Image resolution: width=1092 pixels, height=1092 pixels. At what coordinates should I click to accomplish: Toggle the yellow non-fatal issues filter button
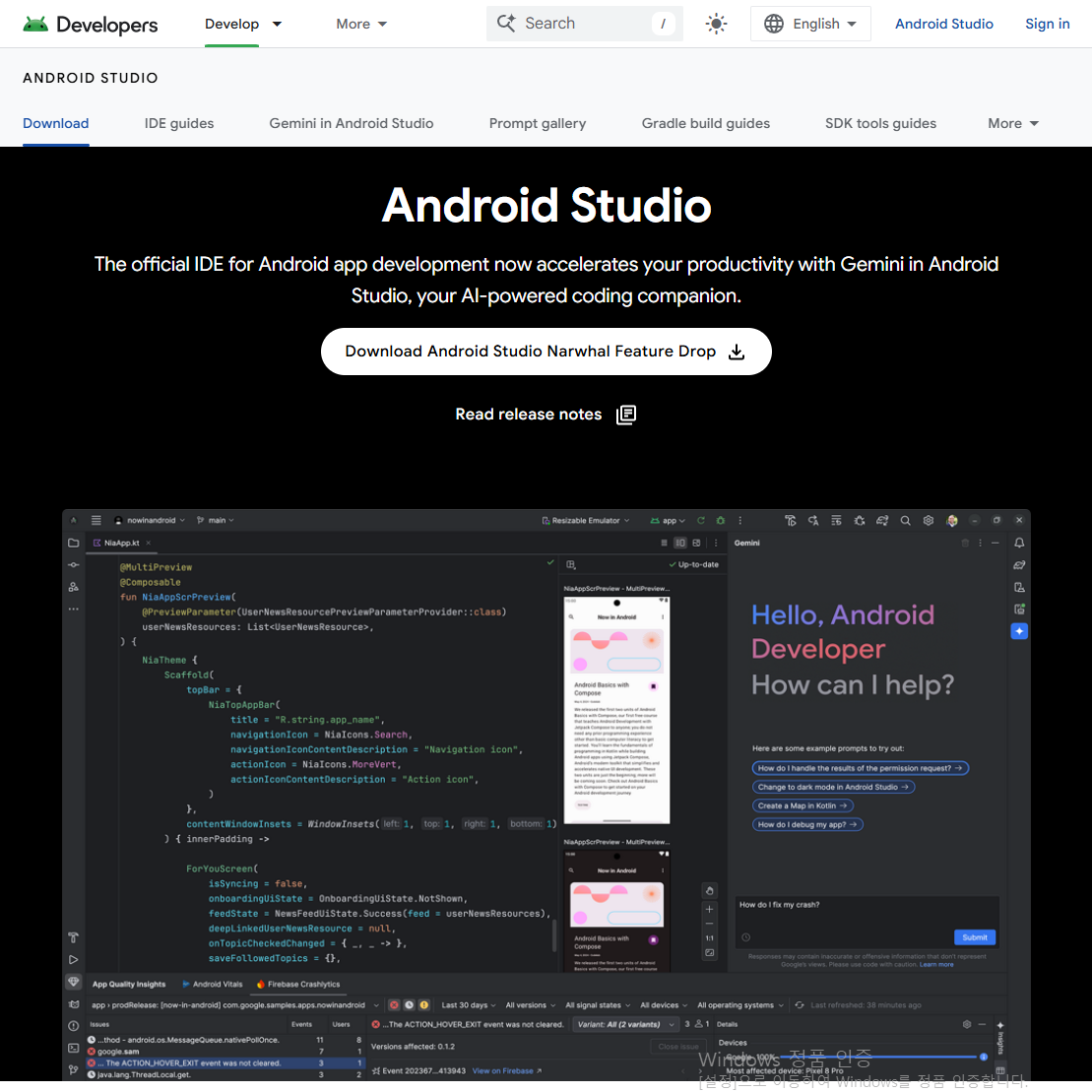pyautogui.click(x=424, y=1005)
